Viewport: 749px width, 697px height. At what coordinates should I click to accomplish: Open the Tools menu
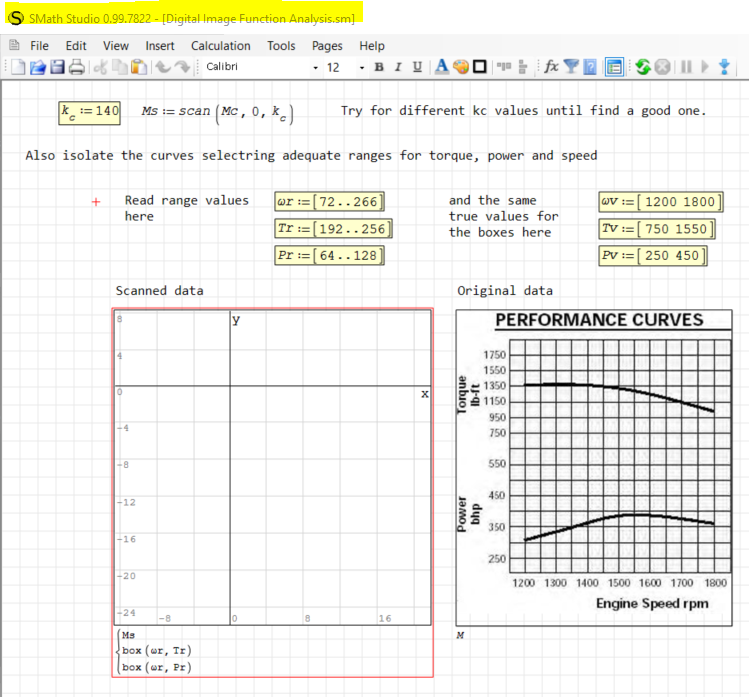pyautogui.click(x=281, y=45)
